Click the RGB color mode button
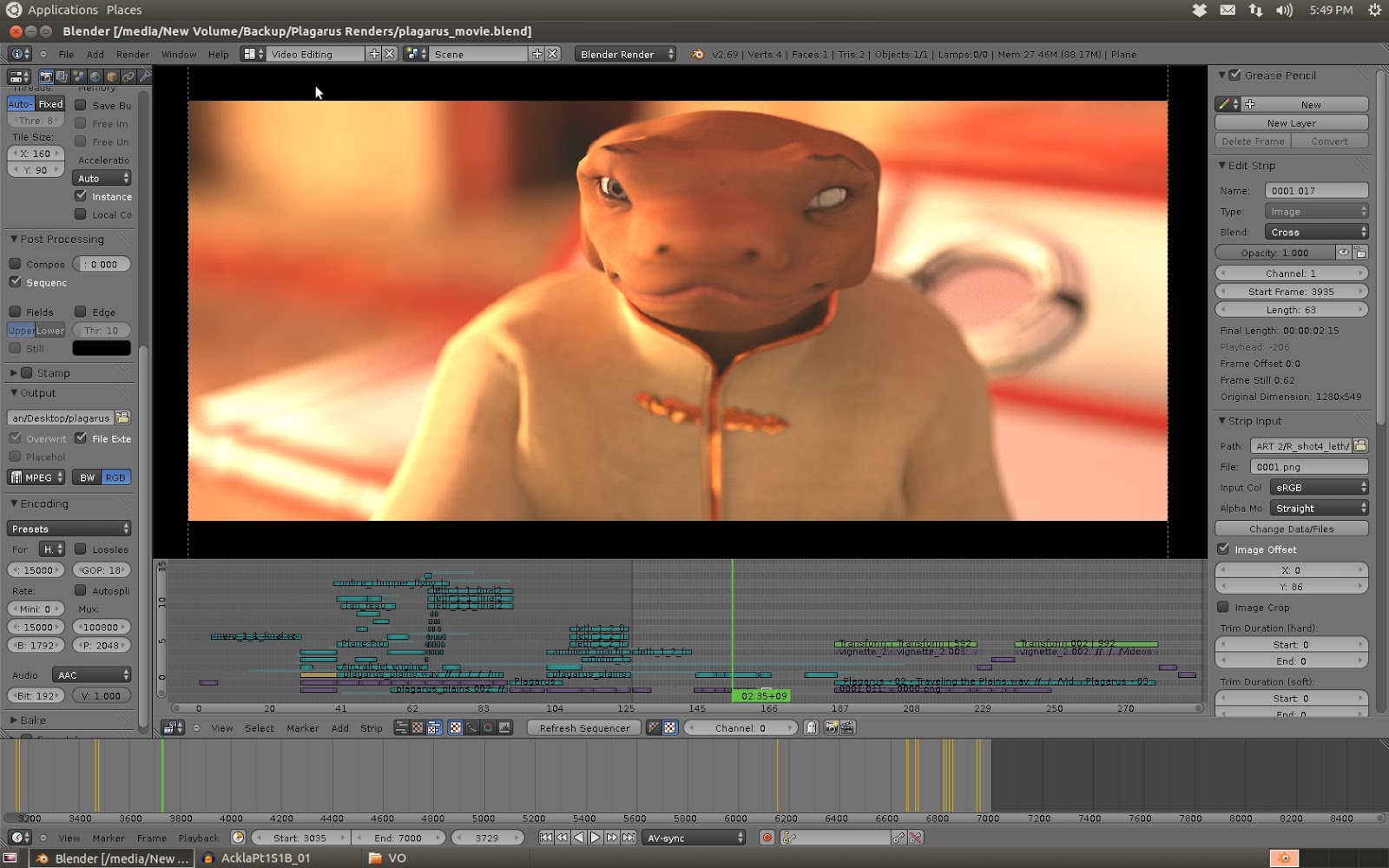The image size is (1389, 868). point(115,477)
